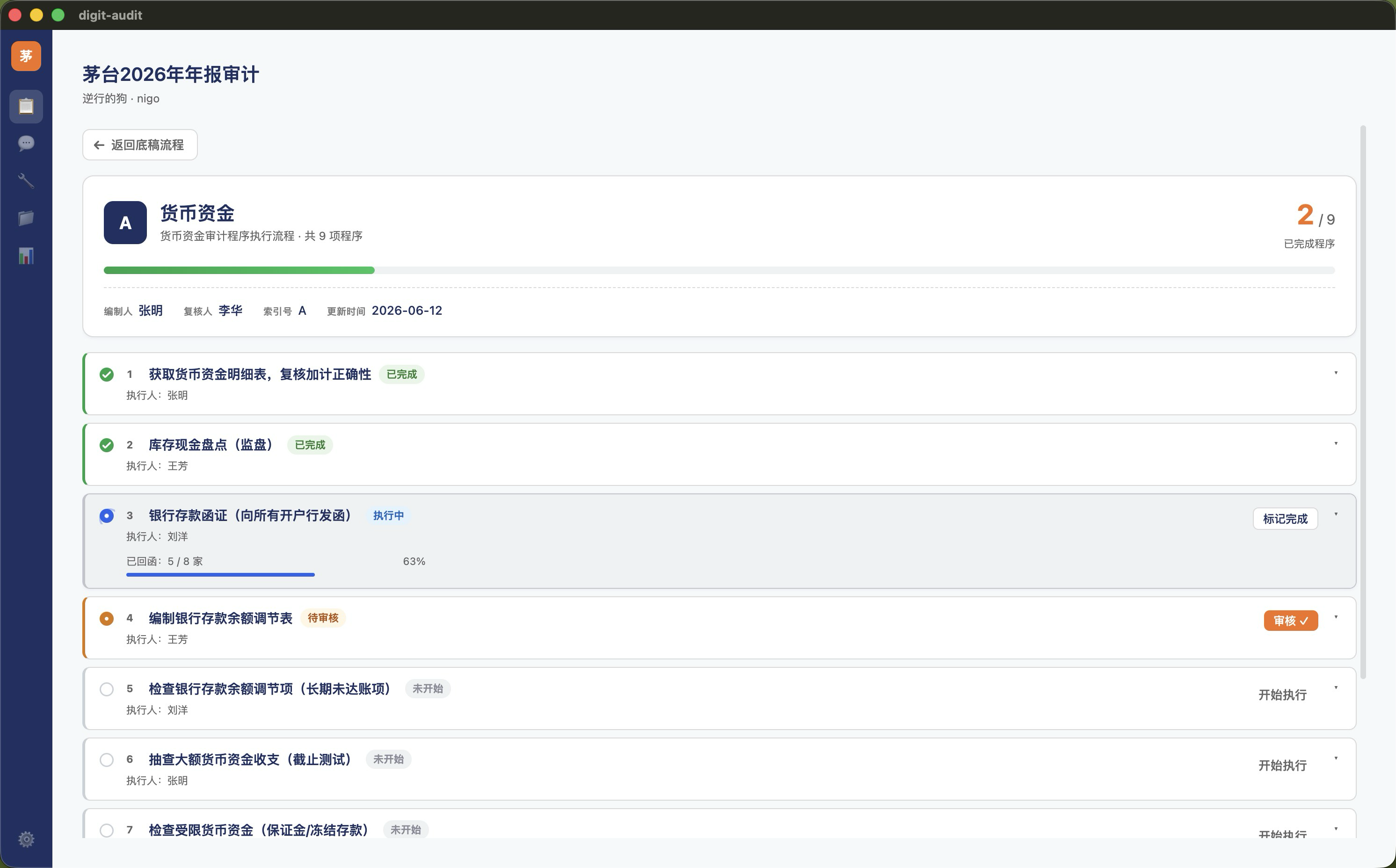Image resolution: width=1396 pixels, height=868 pixels.
Task: Open the bar chart reports sidebar icon
Action: click(26, 255)
